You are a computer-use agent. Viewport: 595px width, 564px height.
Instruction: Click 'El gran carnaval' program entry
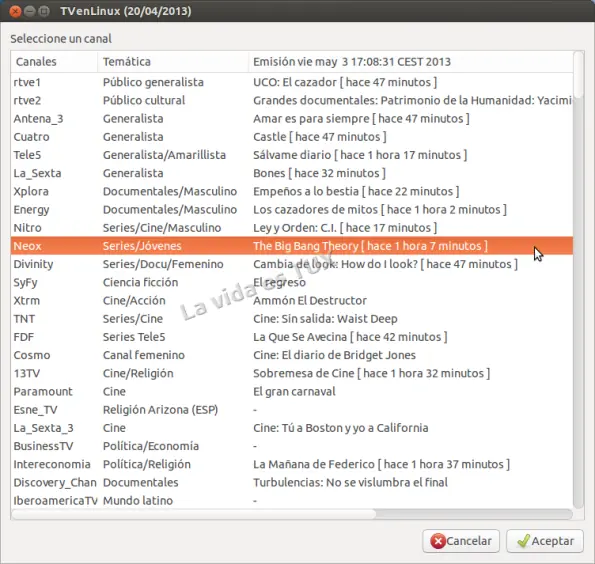pos(294,392)
